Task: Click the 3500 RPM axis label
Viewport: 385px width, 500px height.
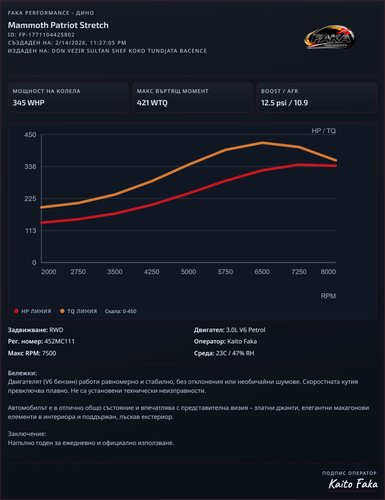Action: [x=115, y=272]
